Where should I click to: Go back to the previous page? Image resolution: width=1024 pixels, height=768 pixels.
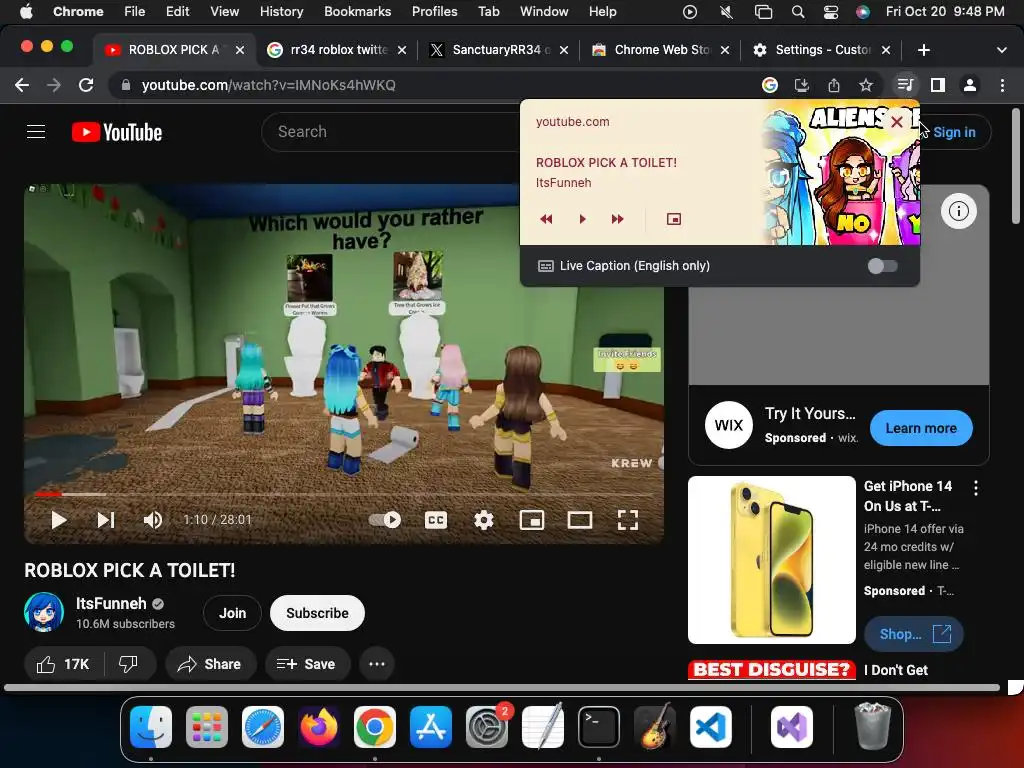[22, 85]
